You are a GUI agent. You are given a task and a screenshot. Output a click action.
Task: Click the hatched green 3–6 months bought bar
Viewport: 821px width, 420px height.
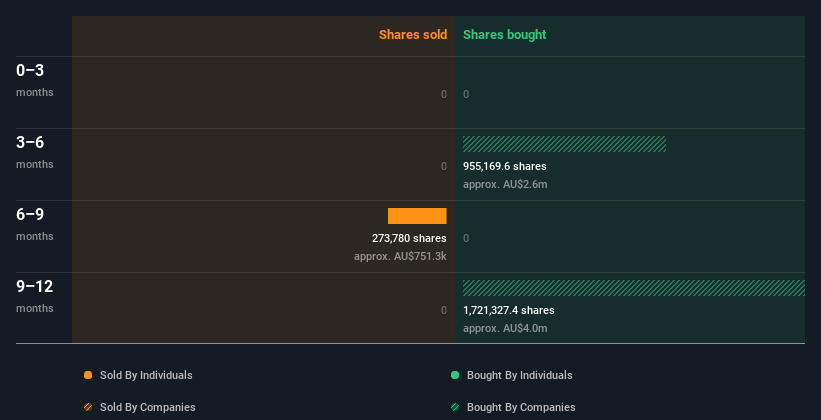[x=564, y=144]
